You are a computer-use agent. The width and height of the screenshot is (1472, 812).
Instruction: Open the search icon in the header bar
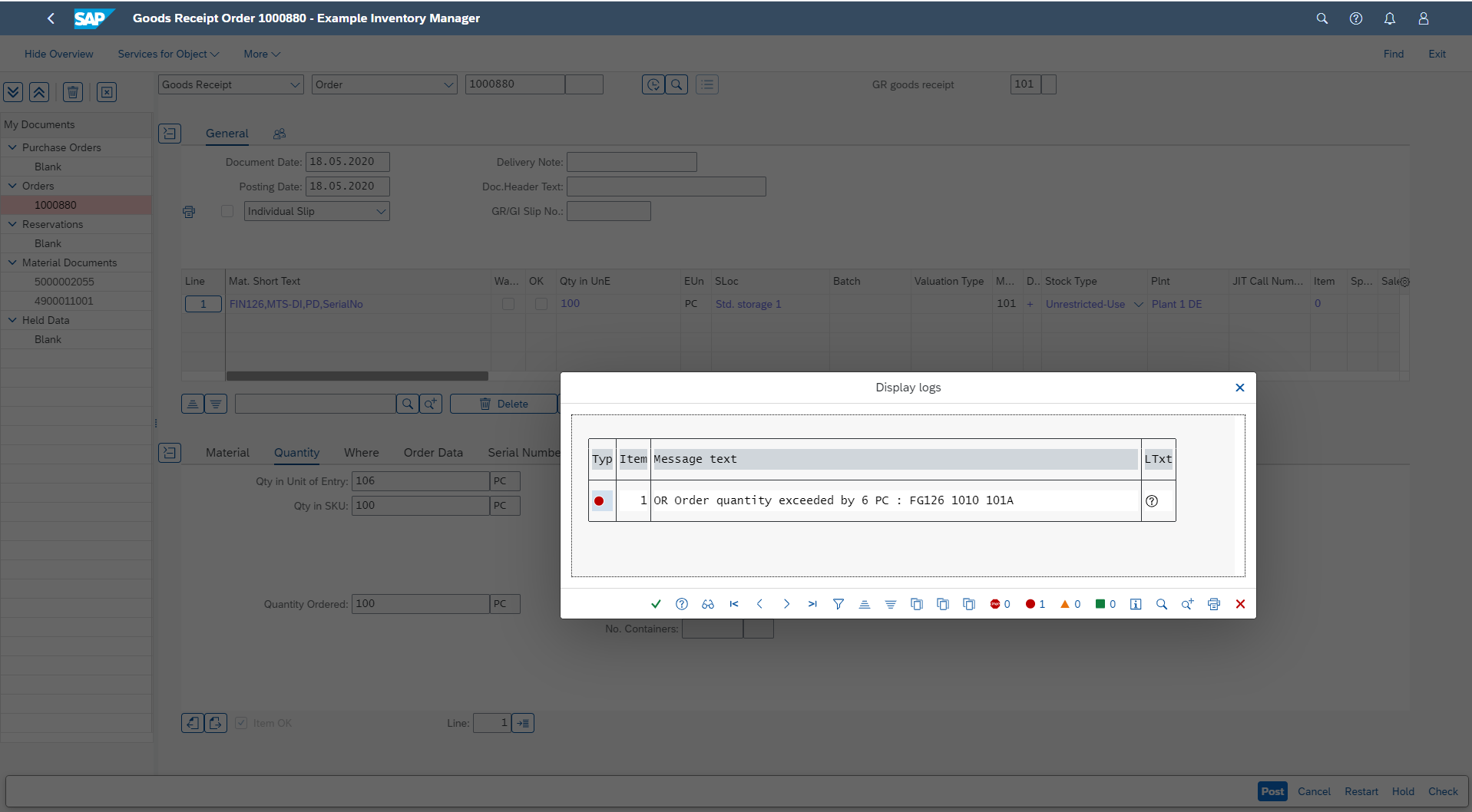pos(1322,18)
